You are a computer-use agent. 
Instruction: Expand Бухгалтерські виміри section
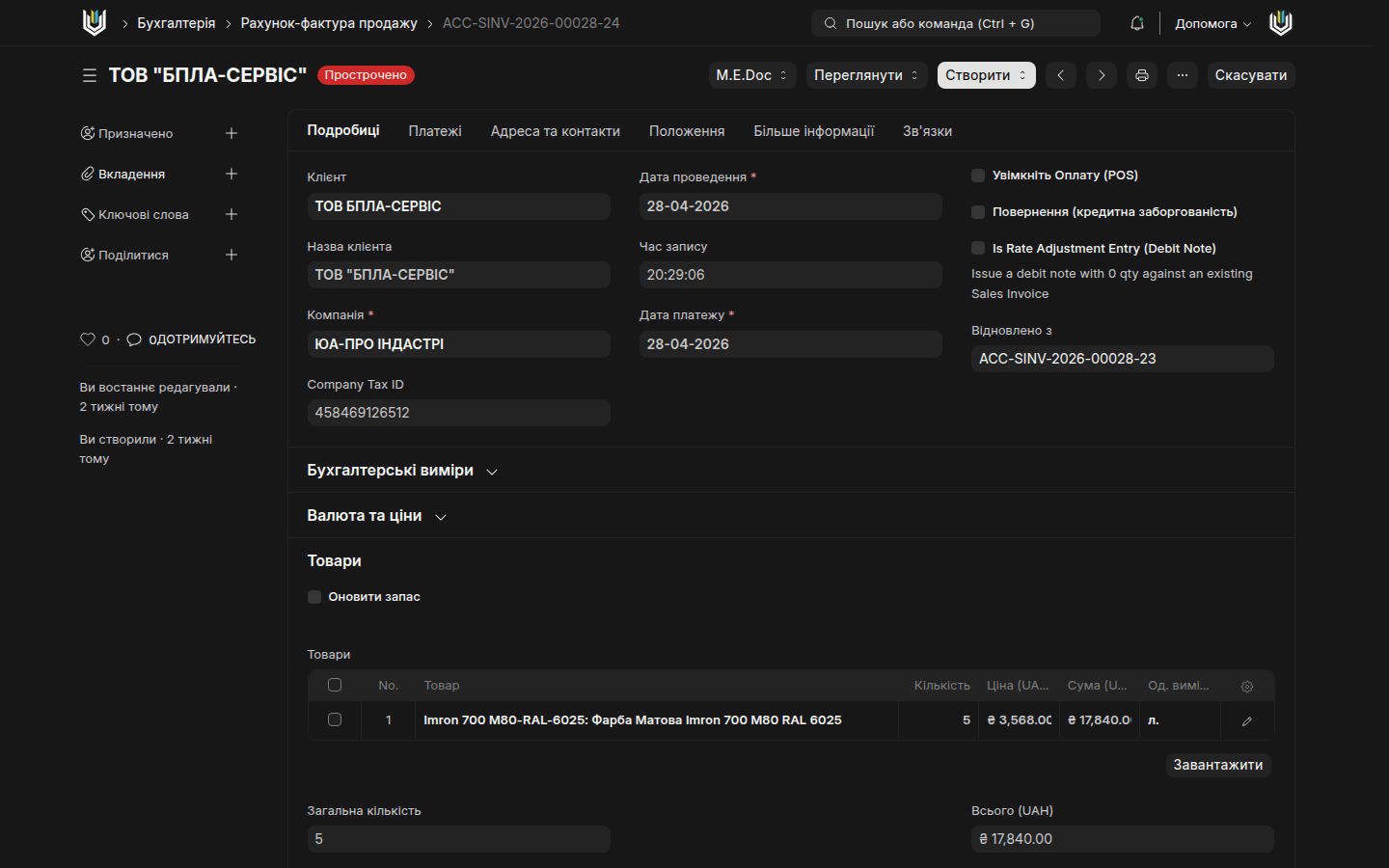click(x=402, y=471)
